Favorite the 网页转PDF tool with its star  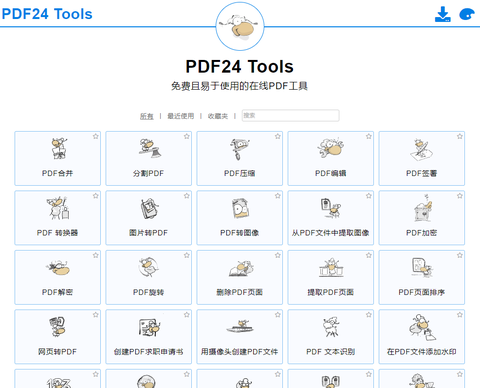(x=96, y=315)
